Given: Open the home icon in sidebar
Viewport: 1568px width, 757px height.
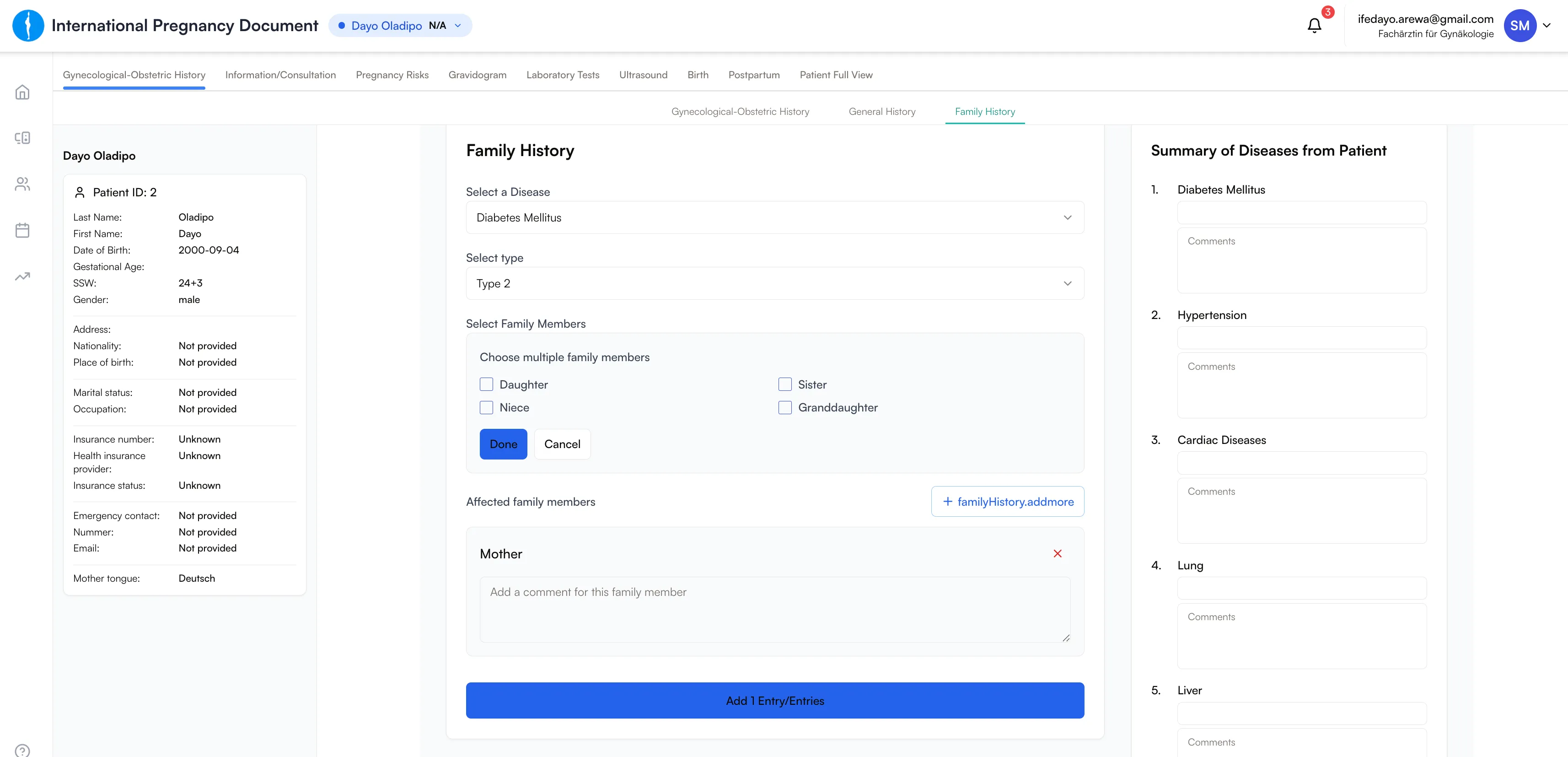Looking at the screenshot, I should click(x=22, y=92).
